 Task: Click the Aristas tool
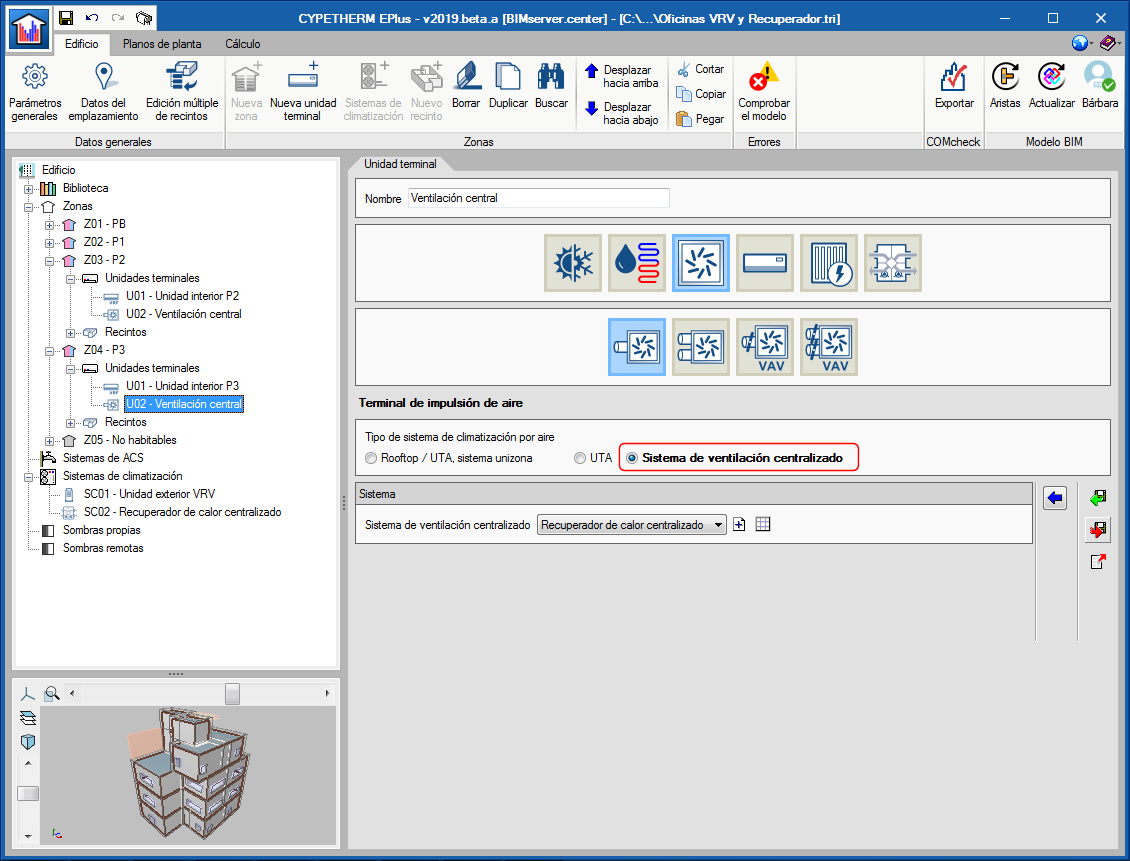pos(1005,86)
